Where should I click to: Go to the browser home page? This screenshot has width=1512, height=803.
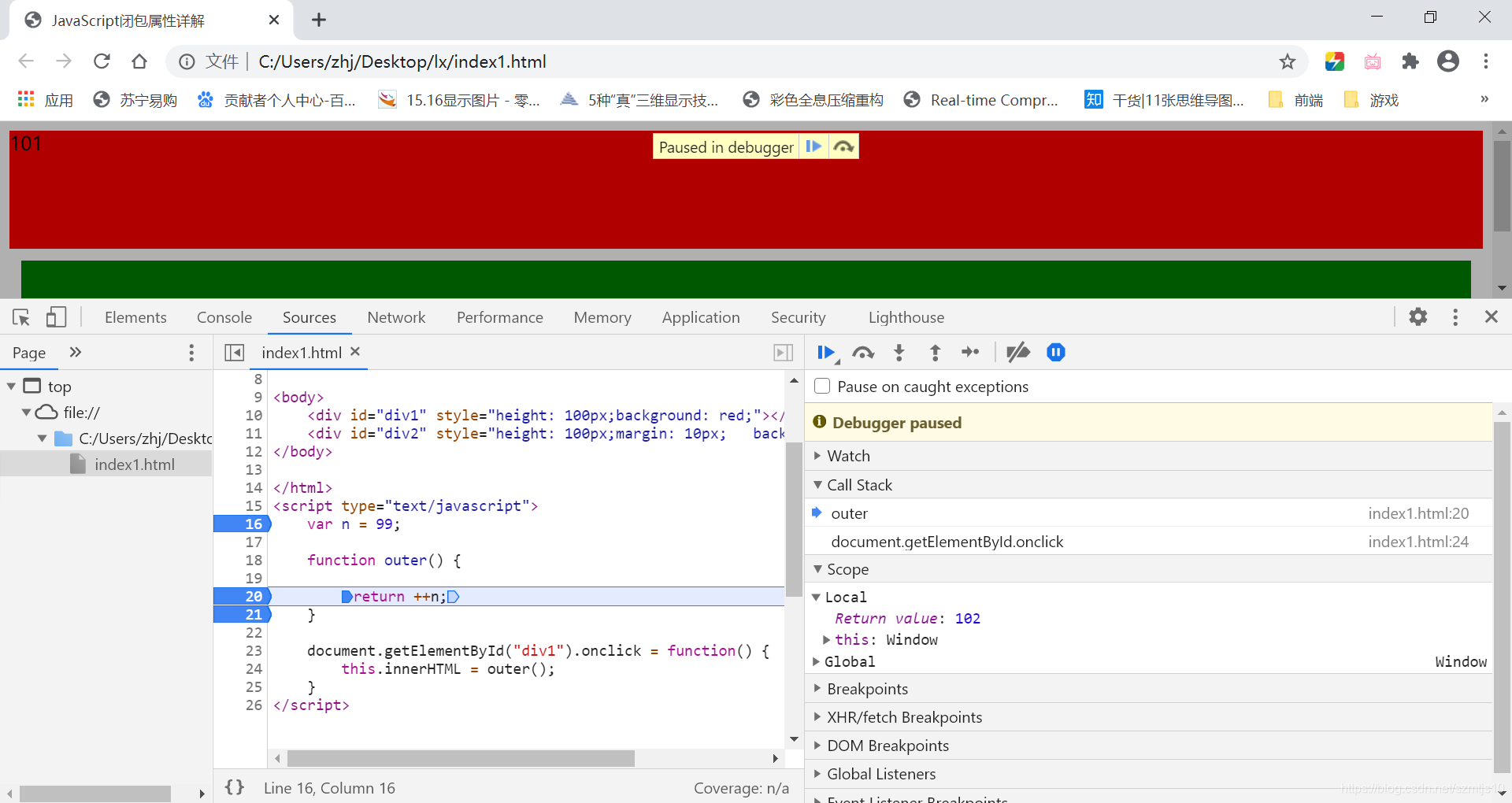coord(139,61)
